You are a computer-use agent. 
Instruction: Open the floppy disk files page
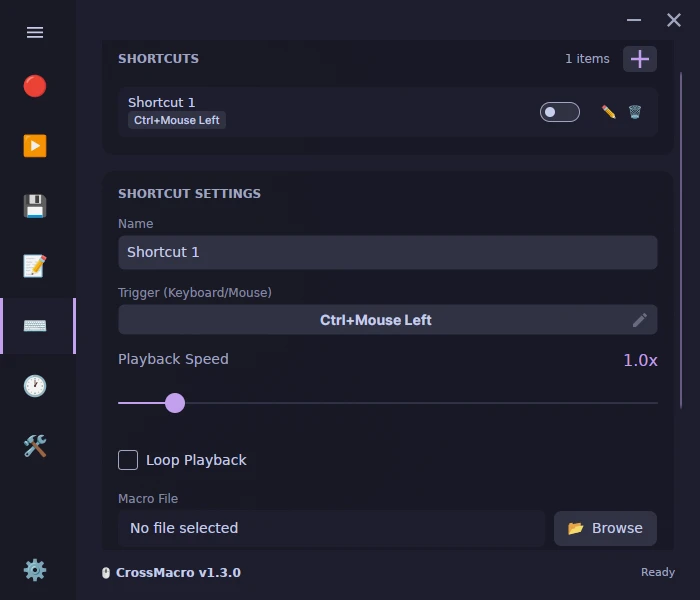[35, 206]
